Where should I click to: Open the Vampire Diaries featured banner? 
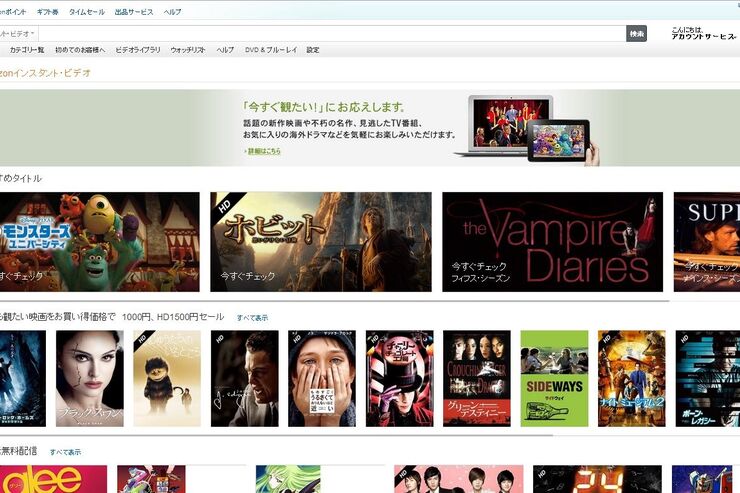553,242
